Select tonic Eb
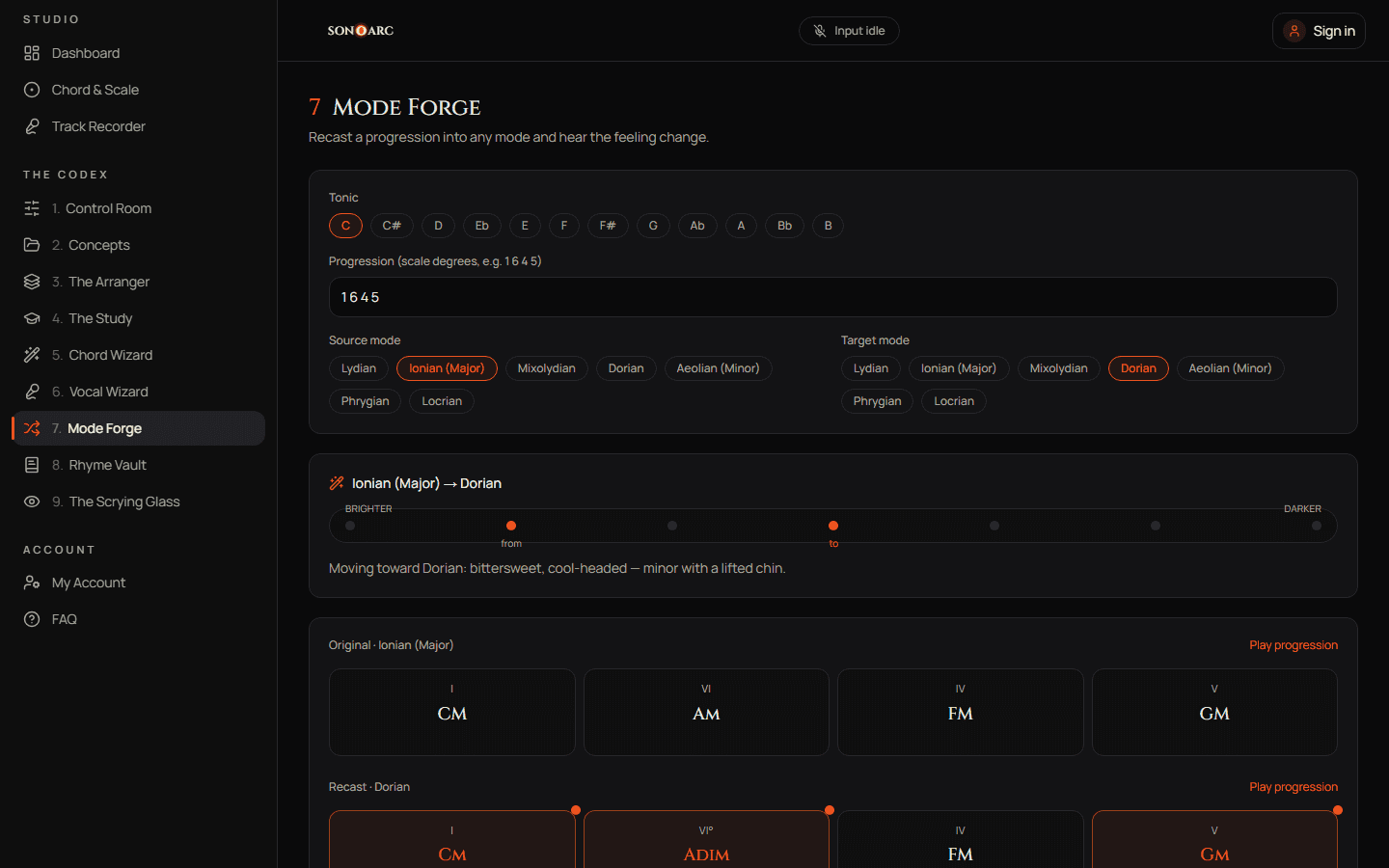1389x868 pixels. click(482, 226)
